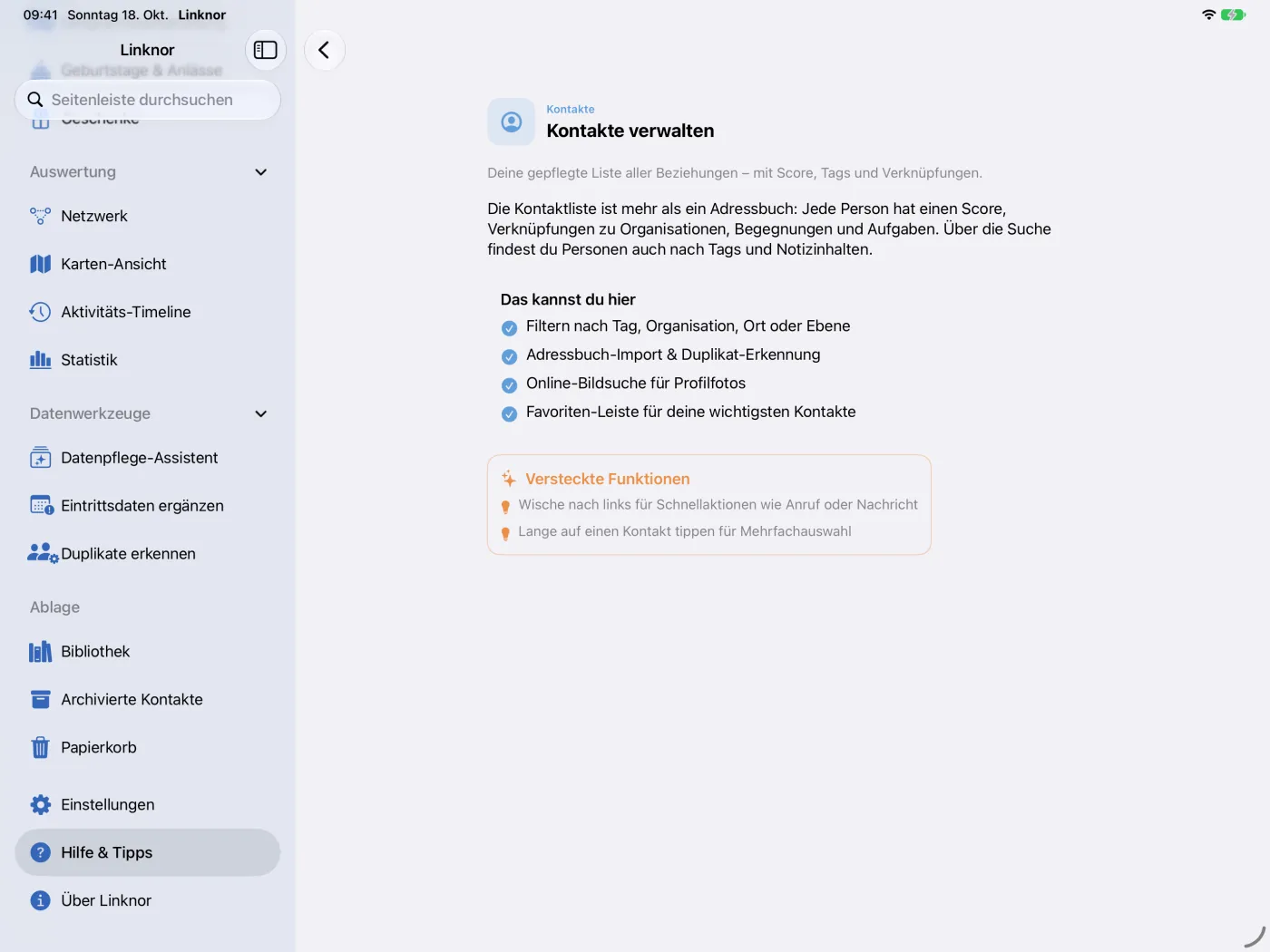Go back with the chevron button

tap(325, 50)
